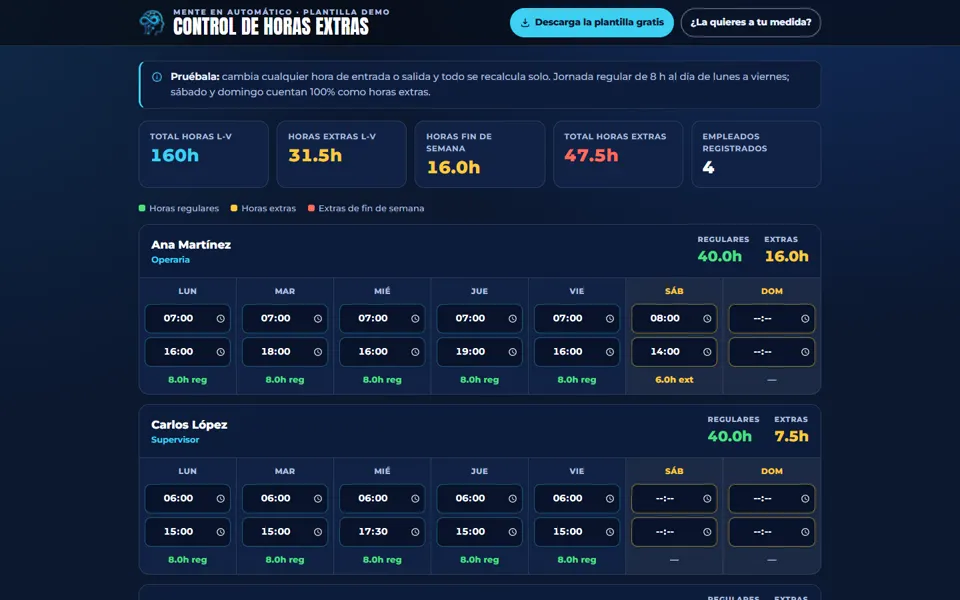Click the Total Horas Extras 47.5h value
The image size is (960, 600).
click(591, 156)
